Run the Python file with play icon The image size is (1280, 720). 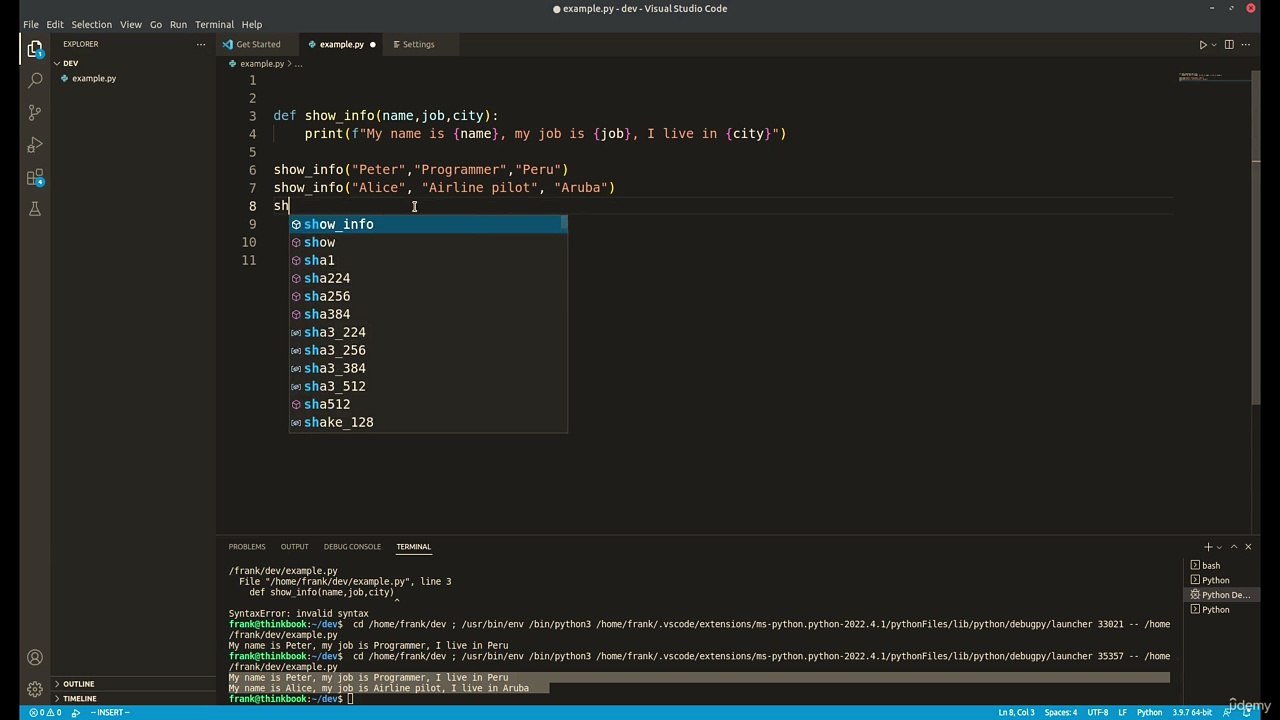[1203, 44]
